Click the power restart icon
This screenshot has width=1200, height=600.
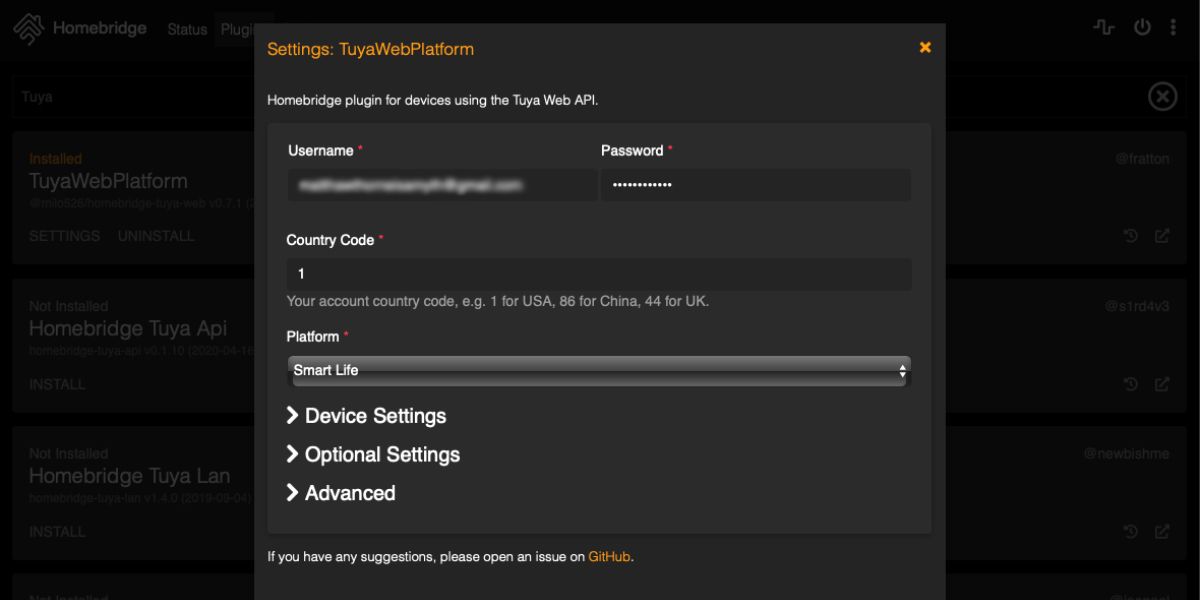point(1142,28)
